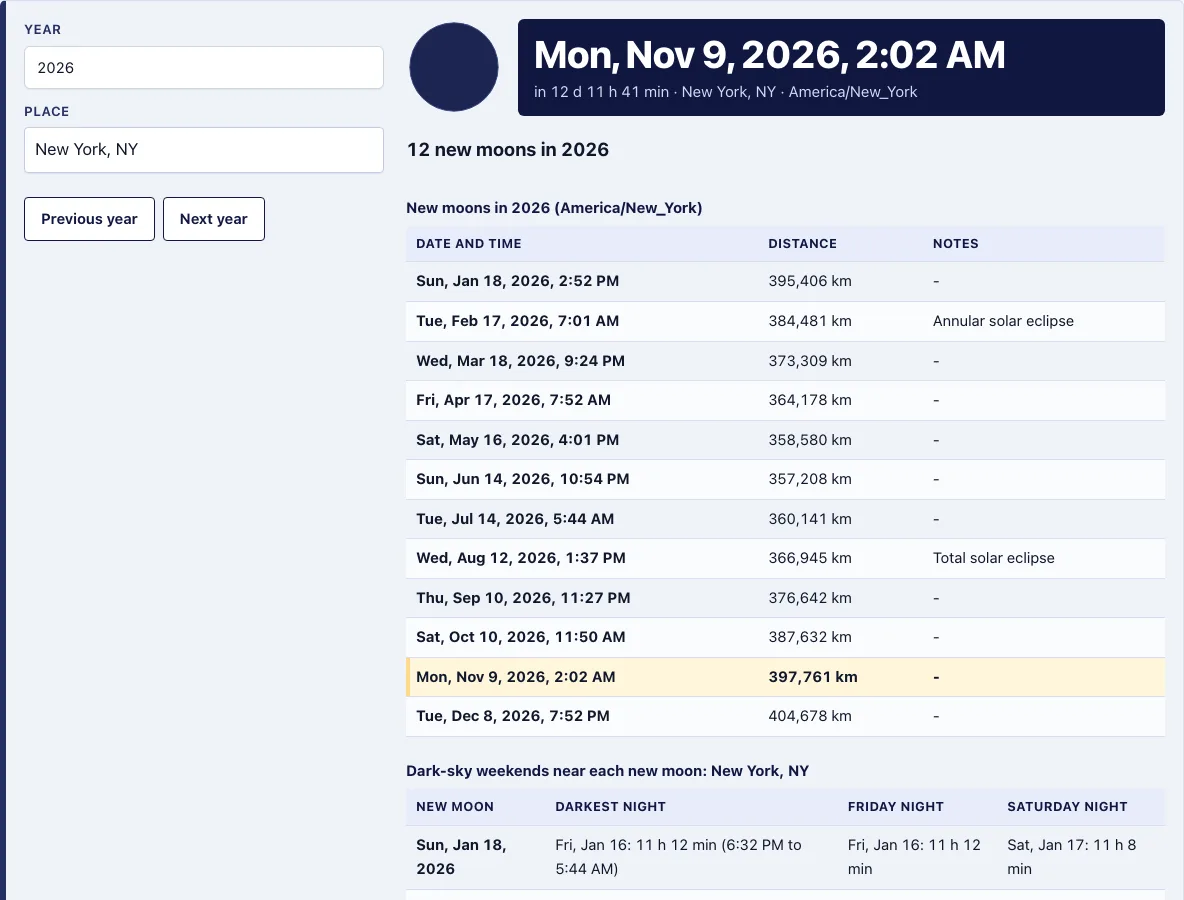Select row Tue, Dec 8, 2026, 7:52 PM
Image resolution: width=1184 pixels, height=900 pixels.
tap(785, 717)
